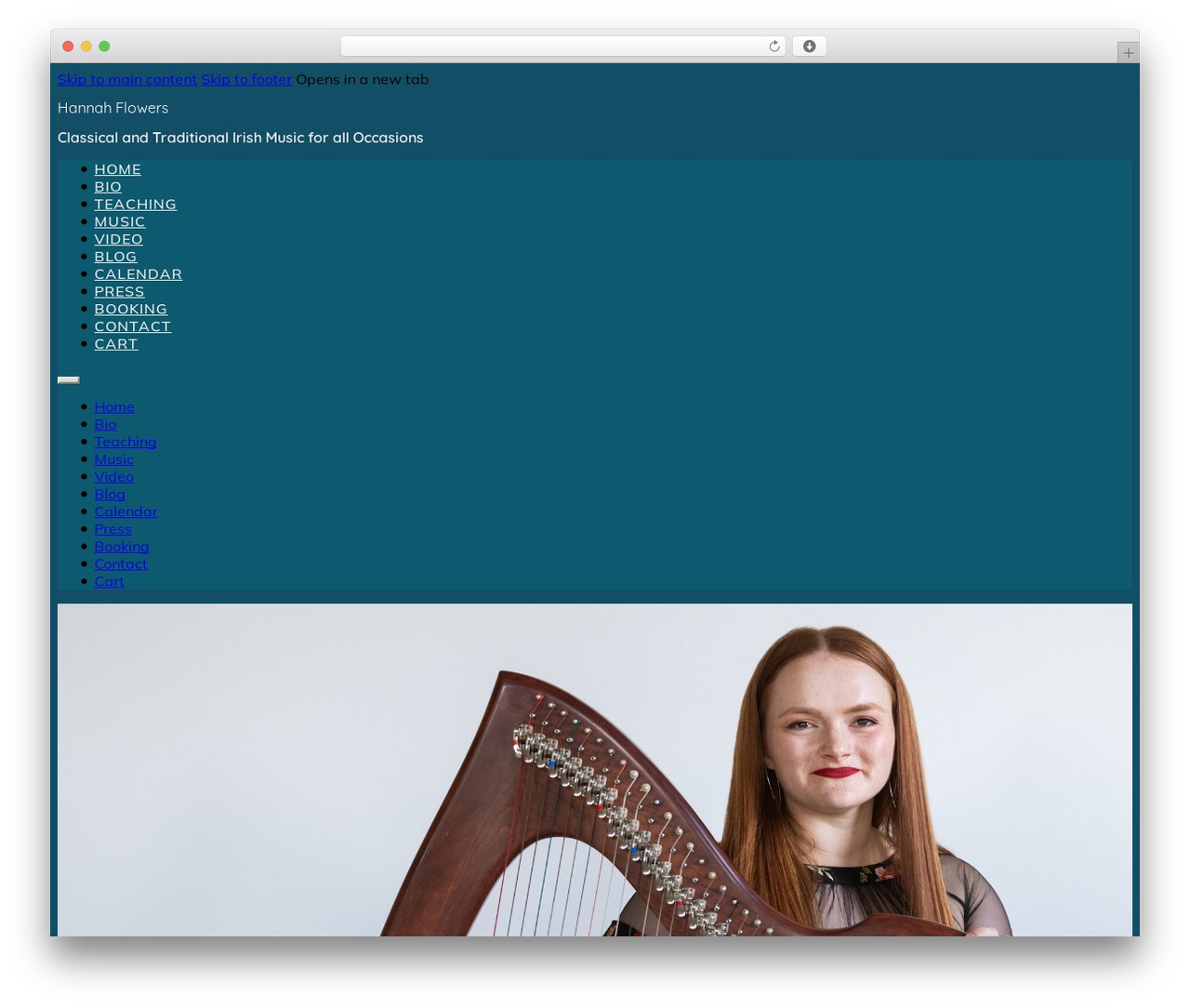Focus the browser address bar

562,46
